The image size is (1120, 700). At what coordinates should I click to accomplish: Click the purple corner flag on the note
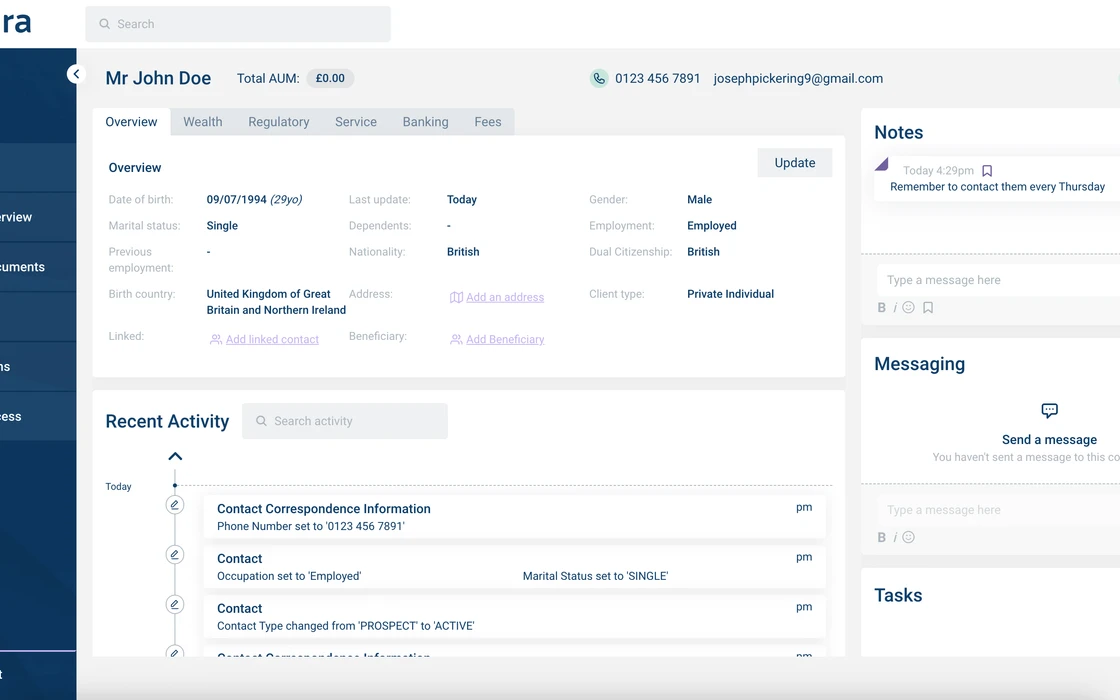pyautogui.click(x=881, y=164)
